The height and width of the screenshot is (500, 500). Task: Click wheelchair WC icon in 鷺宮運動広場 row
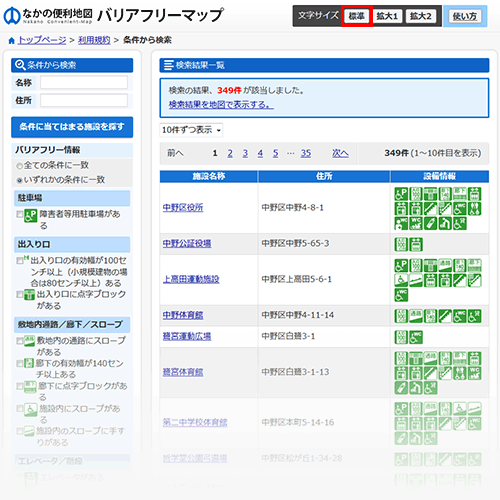[416, 337]
